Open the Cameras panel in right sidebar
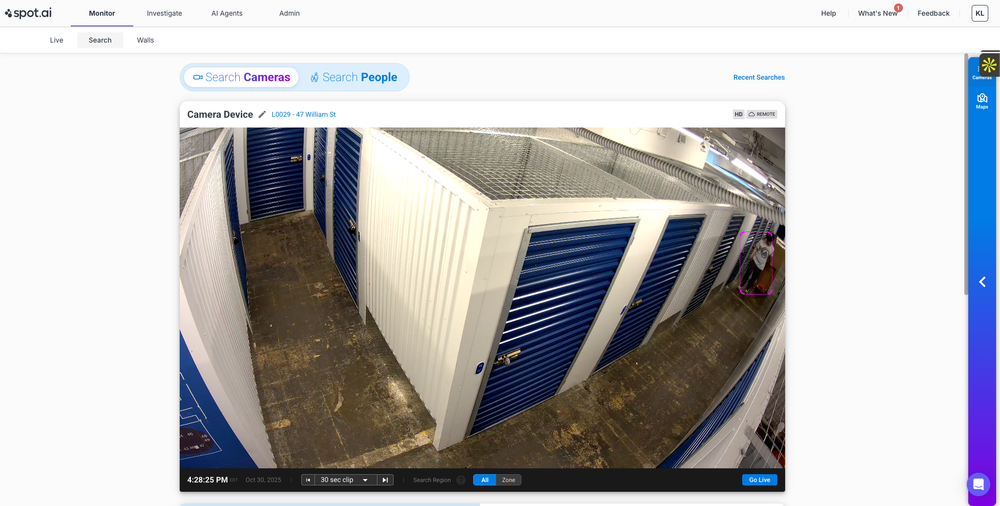The image size is (1000, 506). (x=982, y=77)
